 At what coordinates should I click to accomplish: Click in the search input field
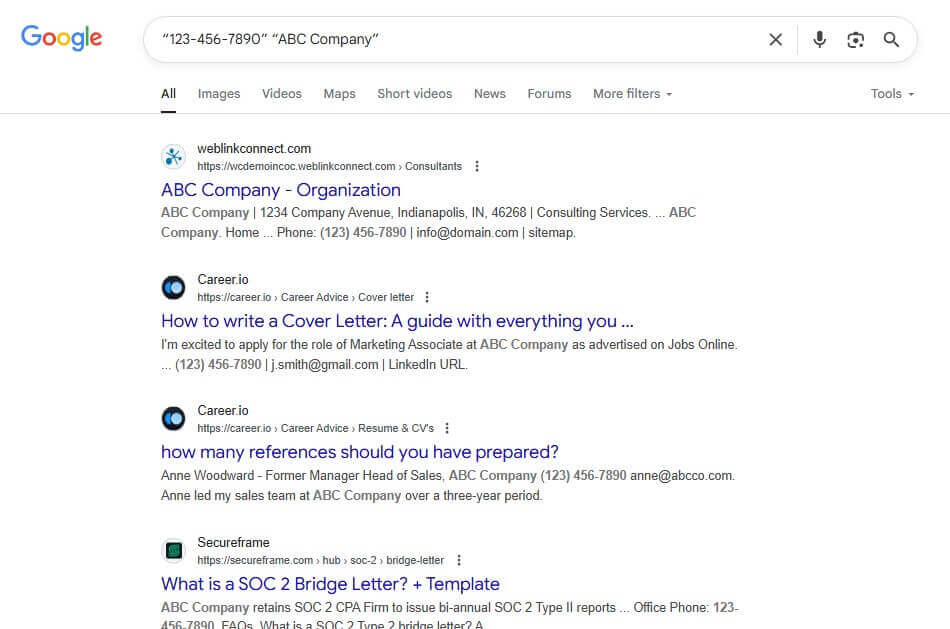454,39
